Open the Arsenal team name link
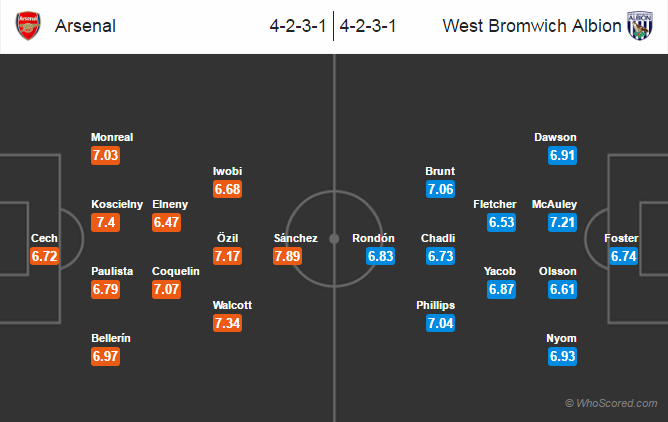 [85, 26]
